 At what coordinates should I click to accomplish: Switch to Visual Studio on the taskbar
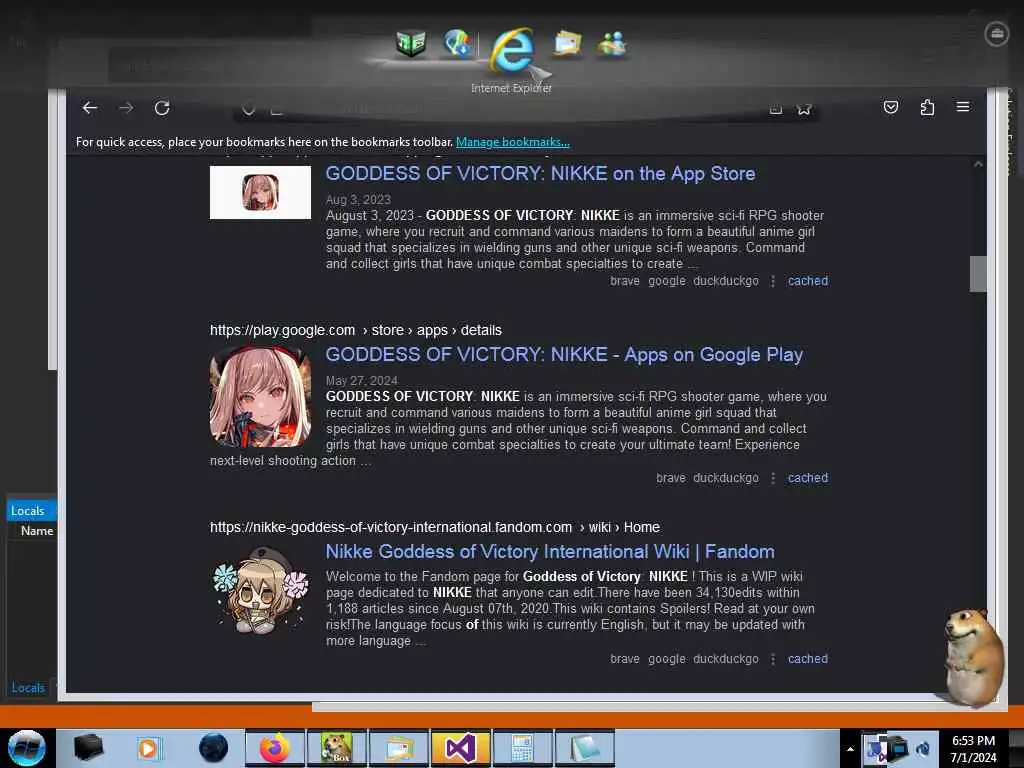[461, 748]
